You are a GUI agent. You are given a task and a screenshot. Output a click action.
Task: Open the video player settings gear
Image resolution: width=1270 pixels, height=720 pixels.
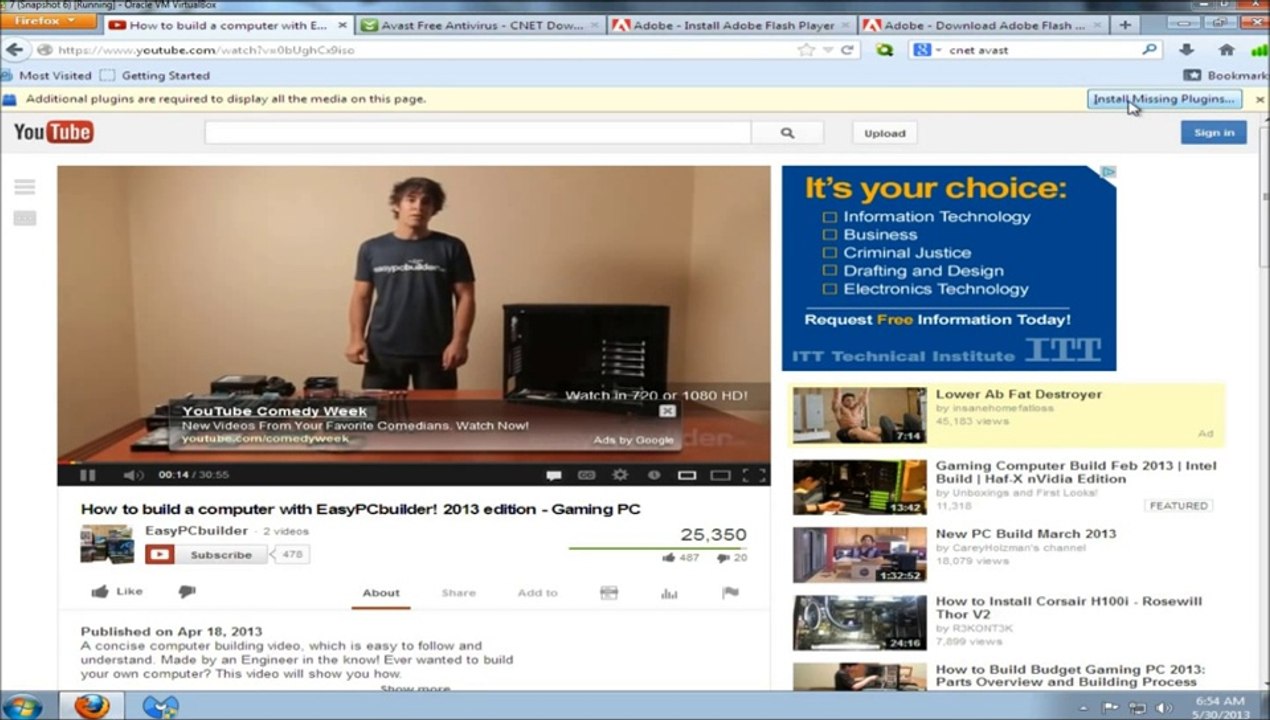coord(620,475)
